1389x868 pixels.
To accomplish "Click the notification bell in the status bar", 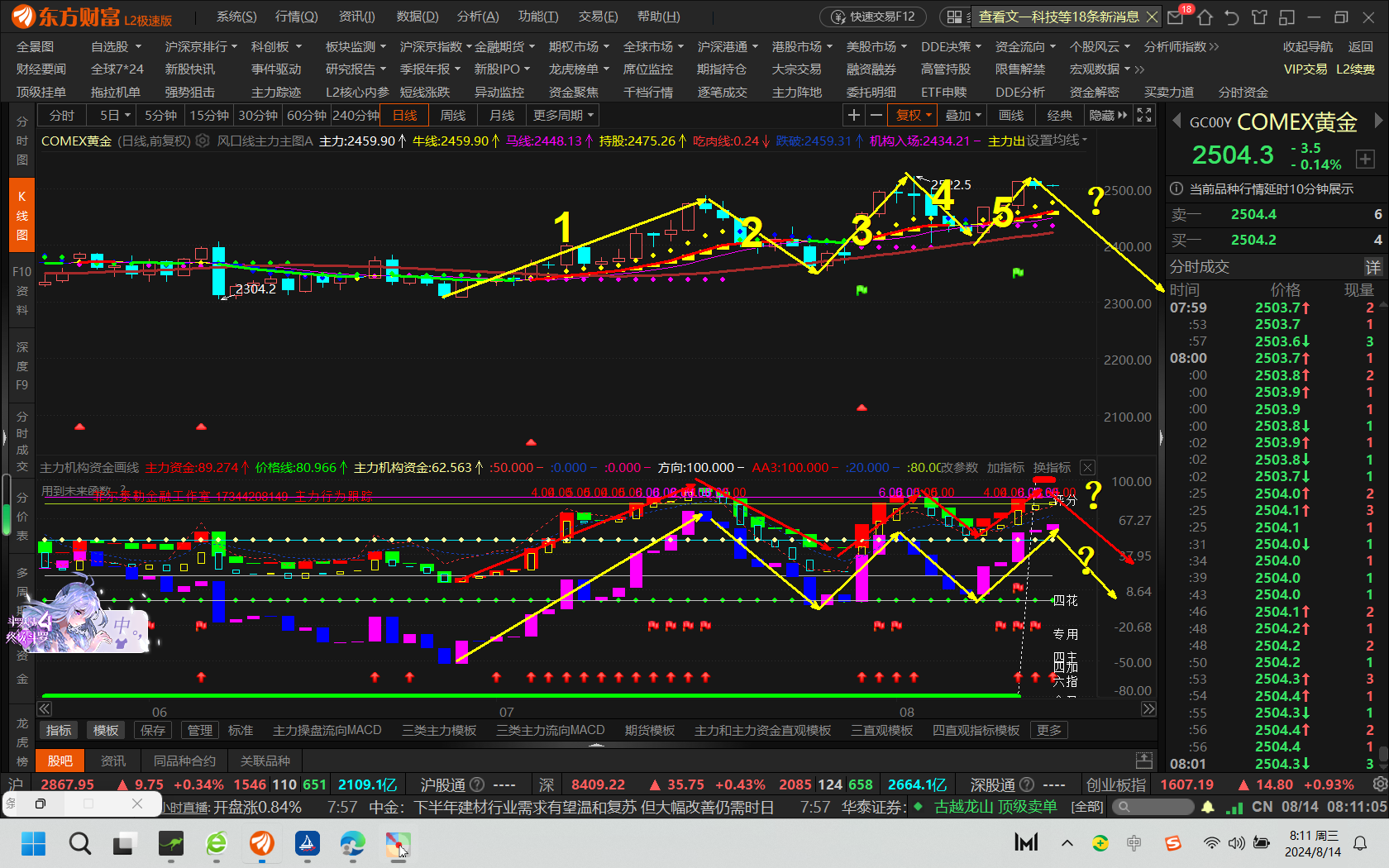I will [x=1208, y=807].
